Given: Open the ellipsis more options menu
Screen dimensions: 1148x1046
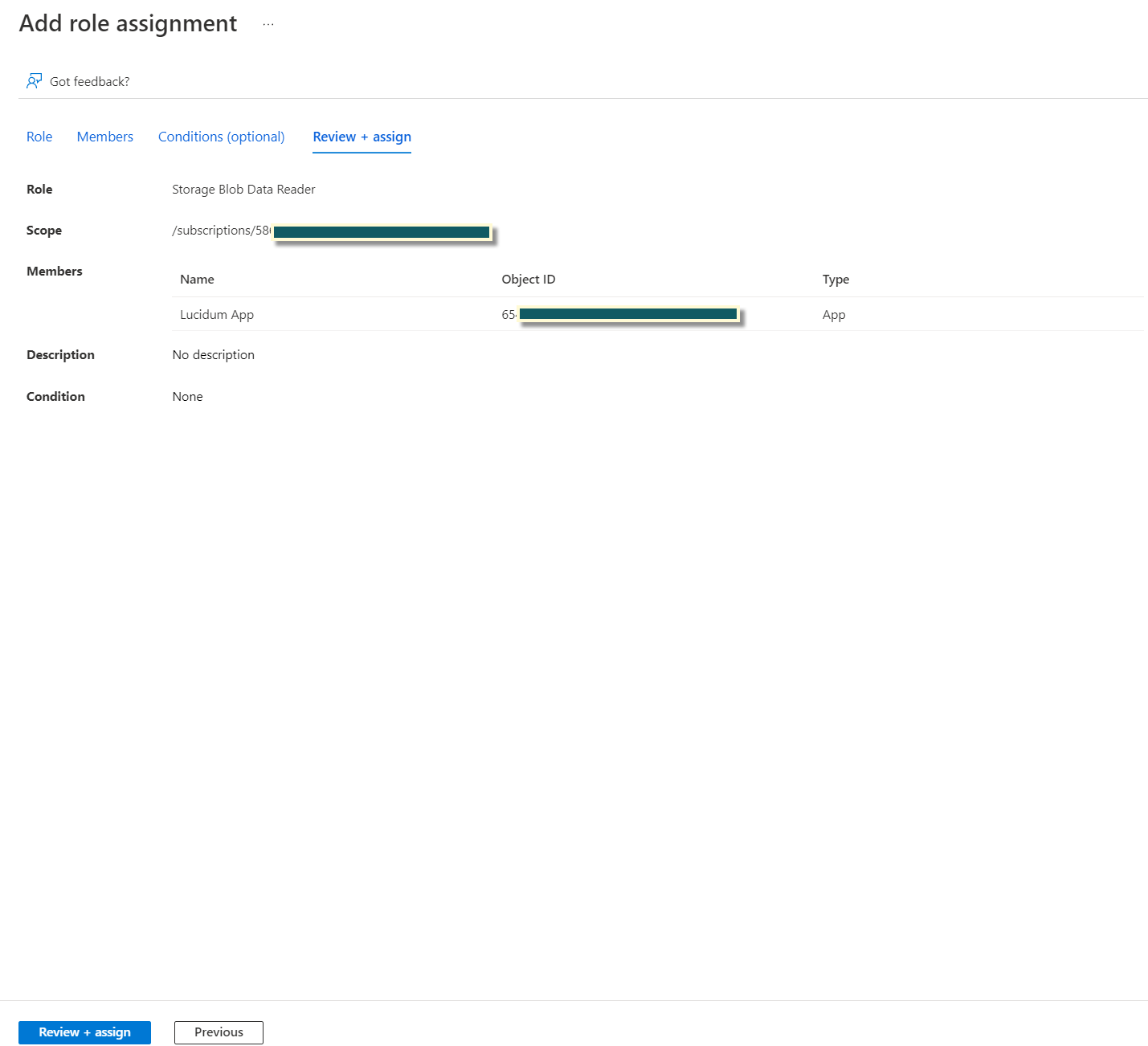Looking at the screenshot, I should click(x=268, y=24).
